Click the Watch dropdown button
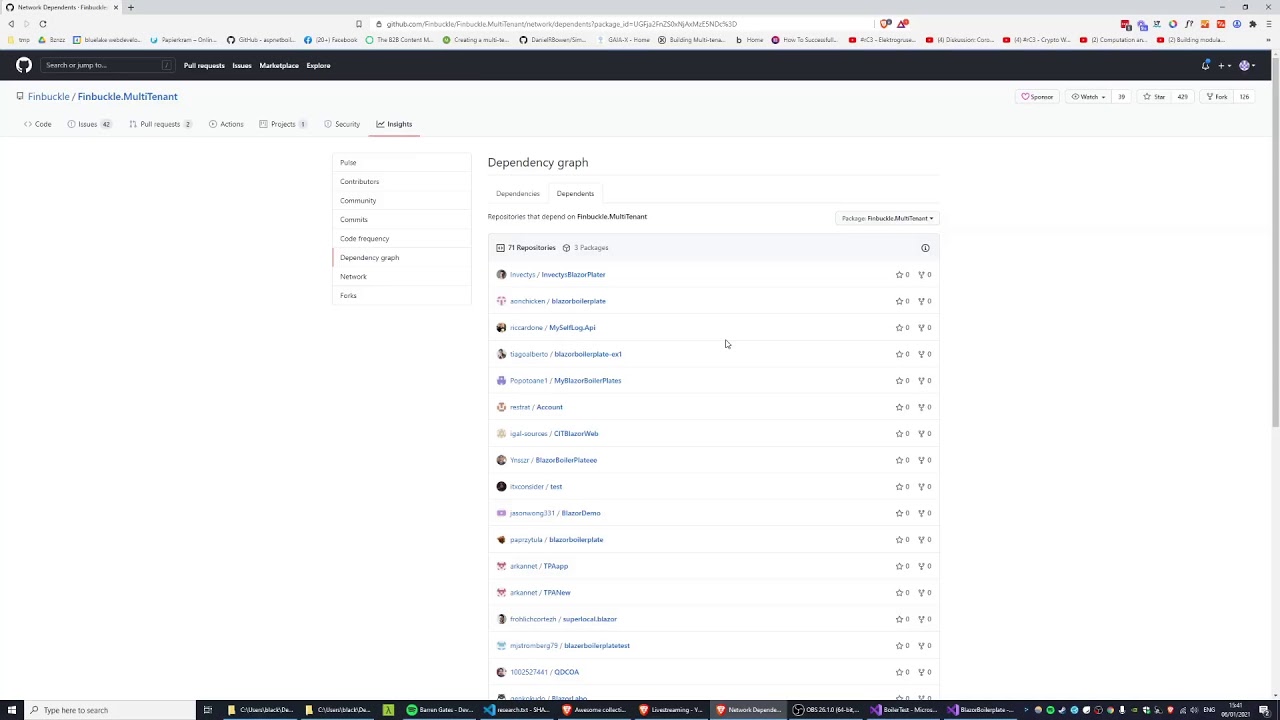This screenshot has height=720, width=1280. point(1088,97)
